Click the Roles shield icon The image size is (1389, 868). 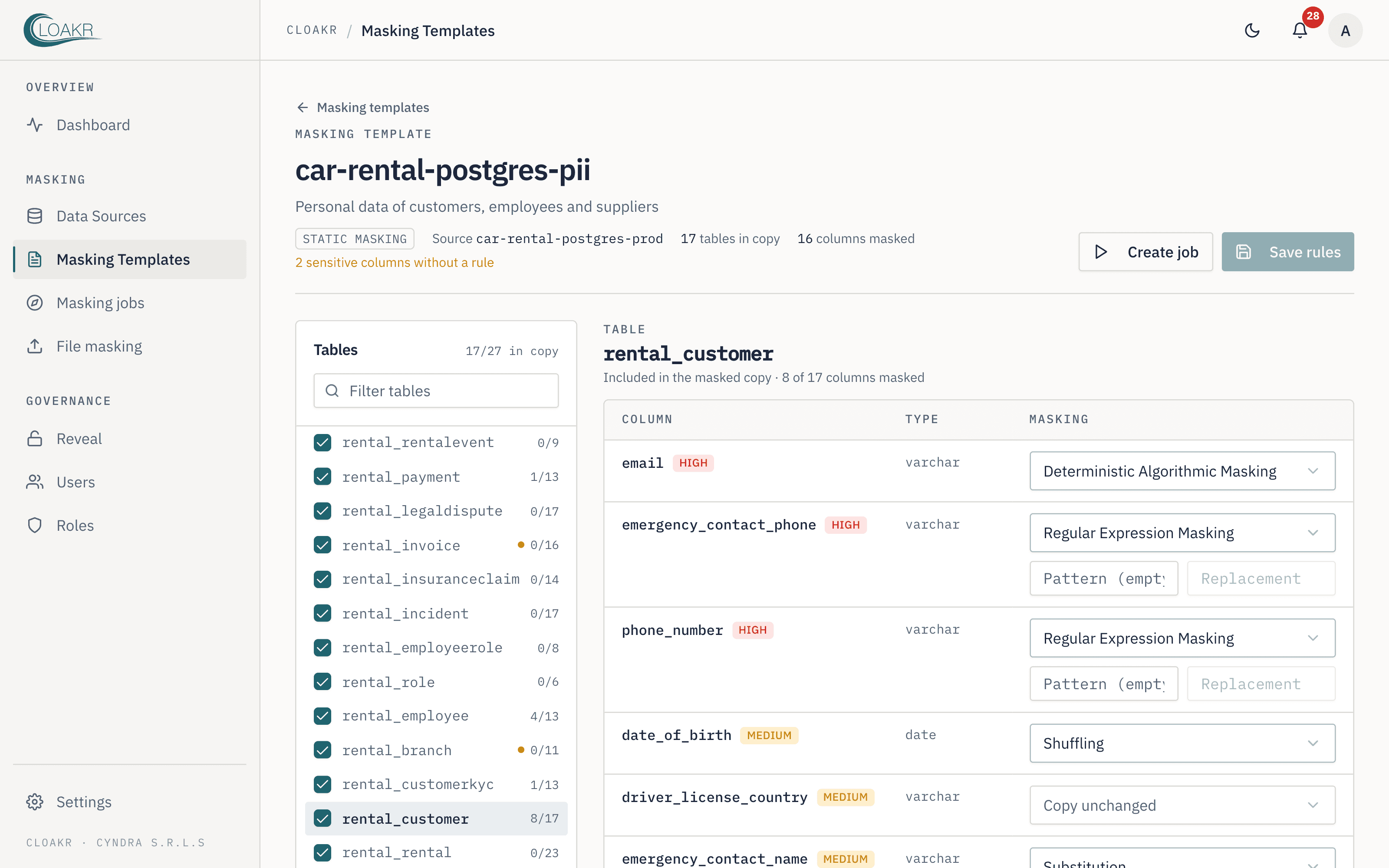(35, 525)
